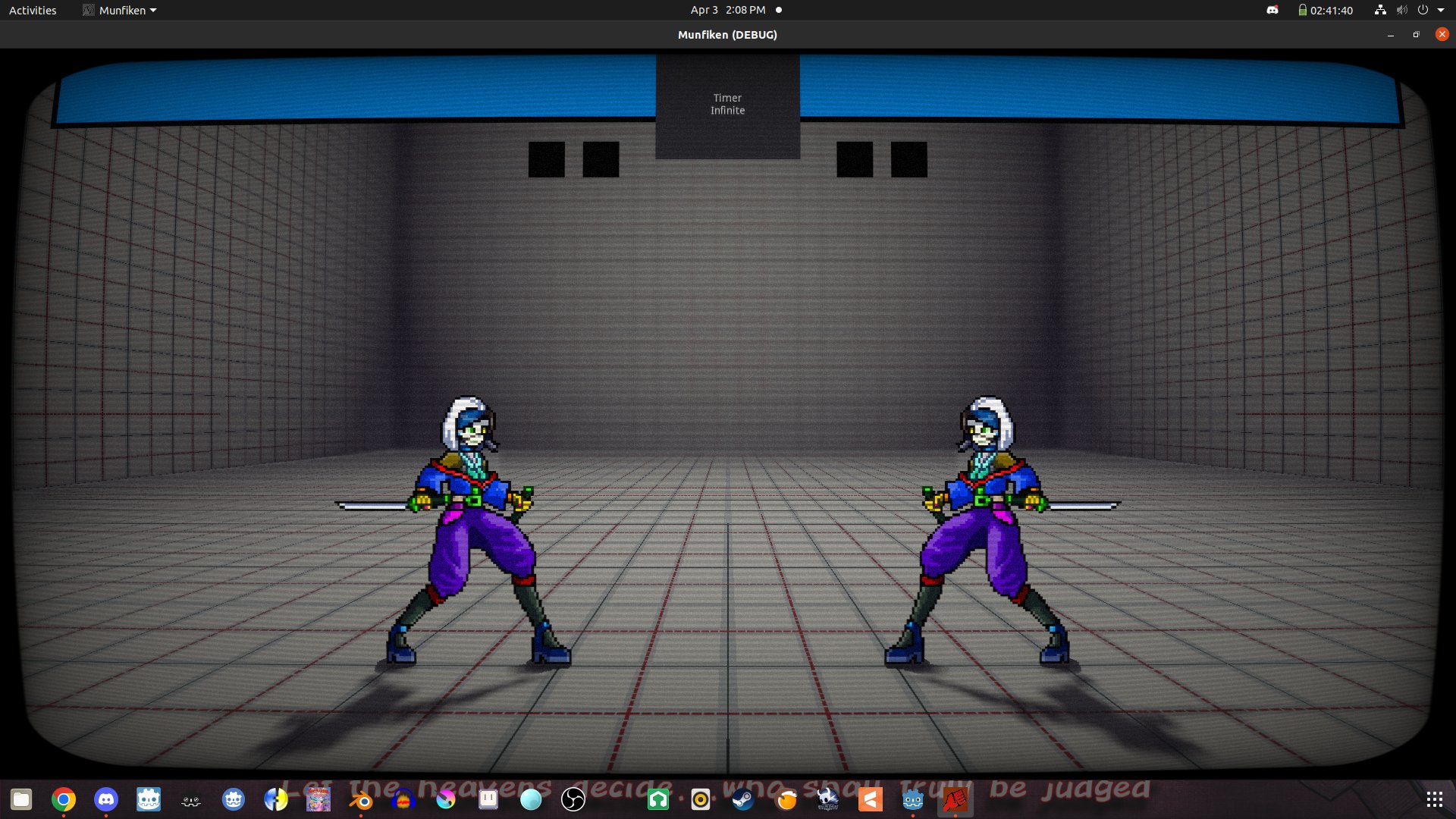The width and height of the screenshot is (1456, 819).
Task: Open network status indicator in top bar
Action: tap(1380, 10)
